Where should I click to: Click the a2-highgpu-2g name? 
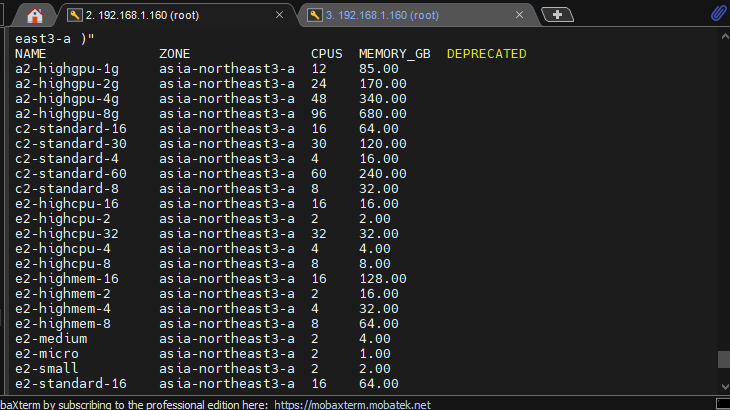[67, 84]
